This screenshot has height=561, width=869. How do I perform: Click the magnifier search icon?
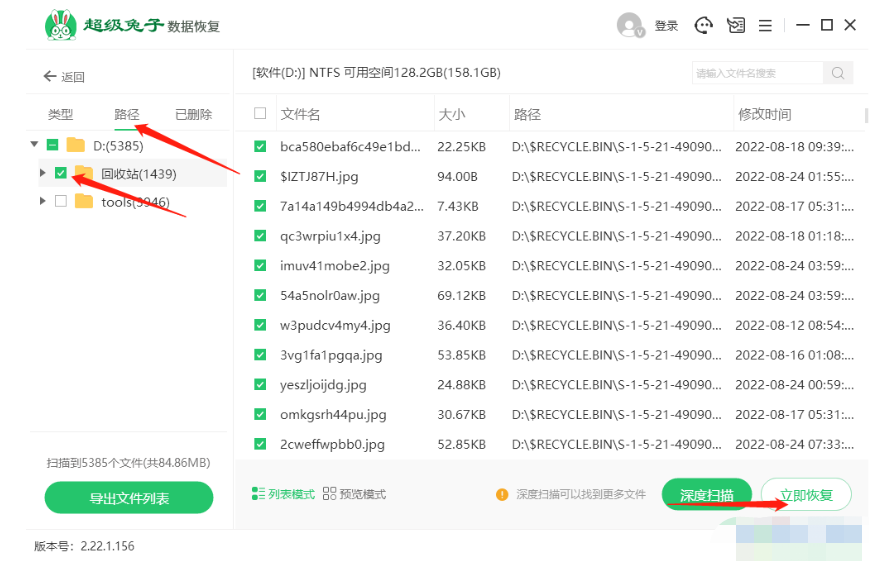[837, 73]
